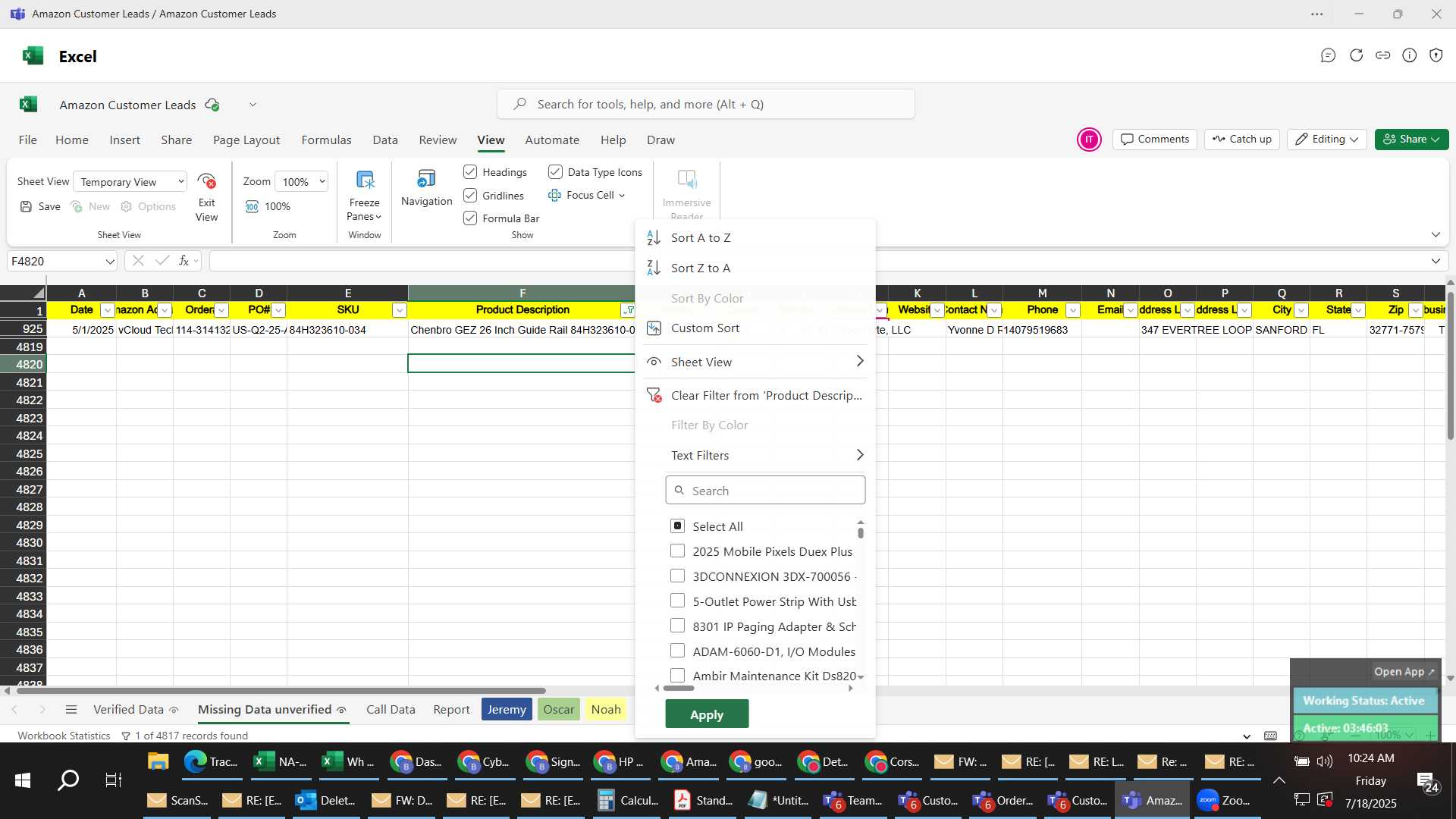Image resolution: width=1456 pixels, height=819 pixels.
Task: Open Sheet View Temporary View dropdown
Action: [x=130, y=181]
